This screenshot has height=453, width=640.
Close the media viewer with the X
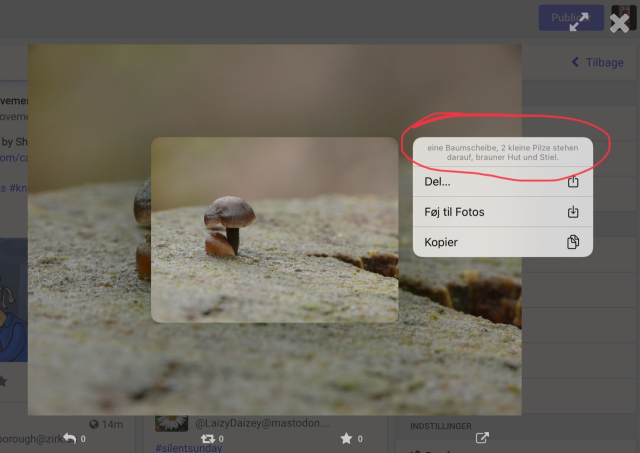tap(620, 23)
